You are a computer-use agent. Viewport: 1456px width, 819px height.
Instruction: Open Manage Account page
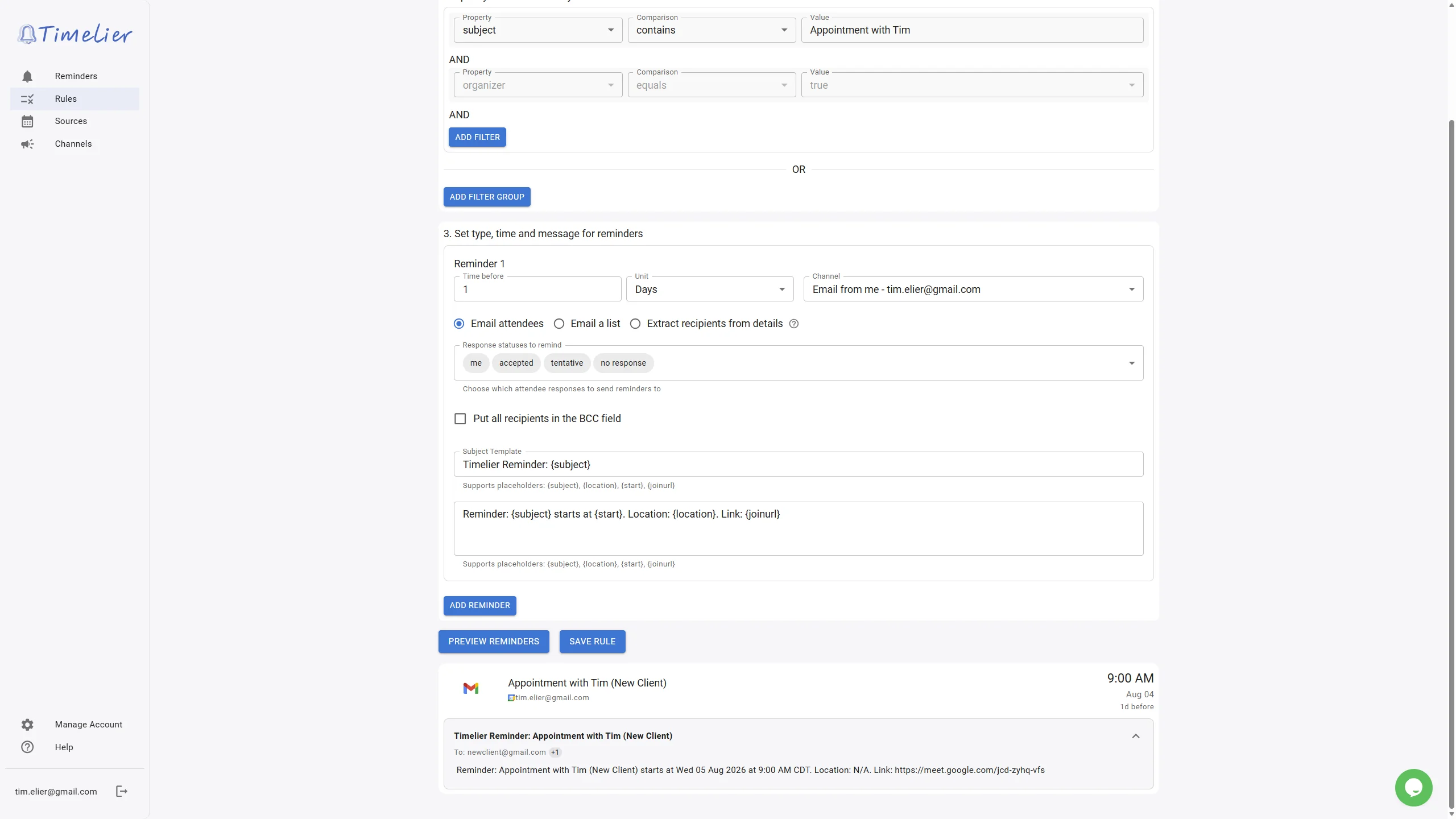75,725
